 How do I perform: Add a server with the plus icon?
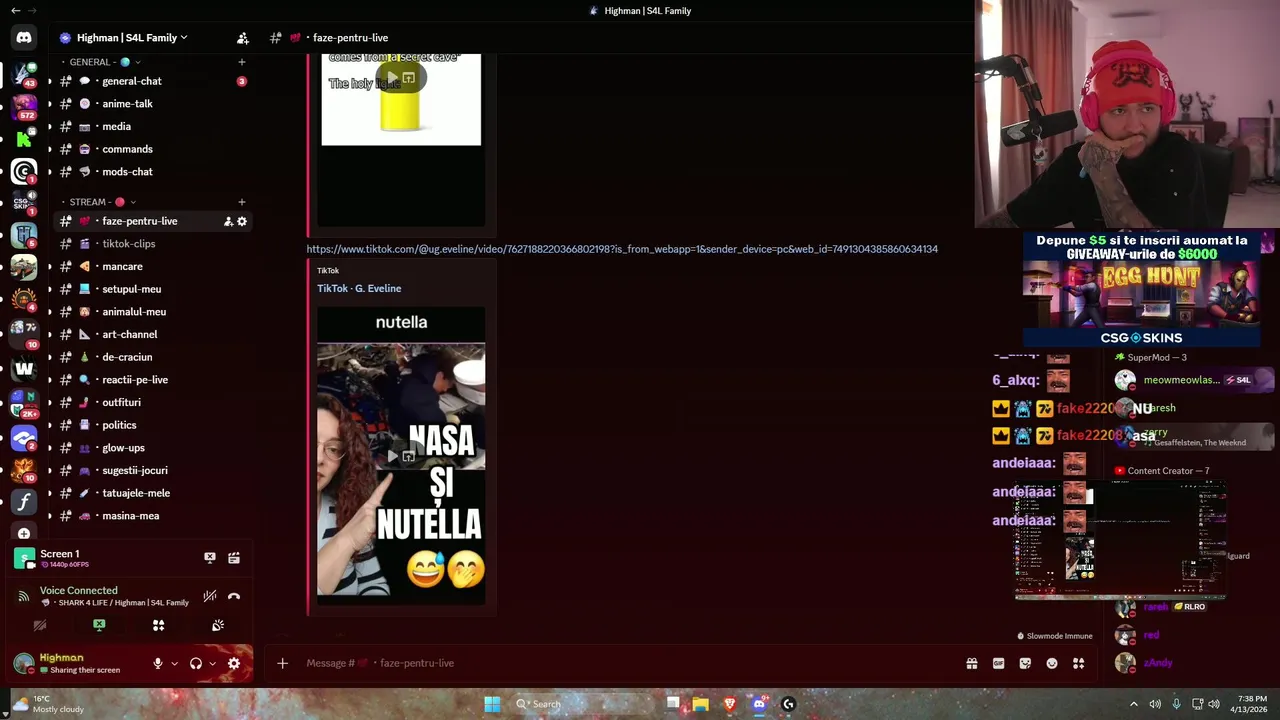click(x=24, y=533)
